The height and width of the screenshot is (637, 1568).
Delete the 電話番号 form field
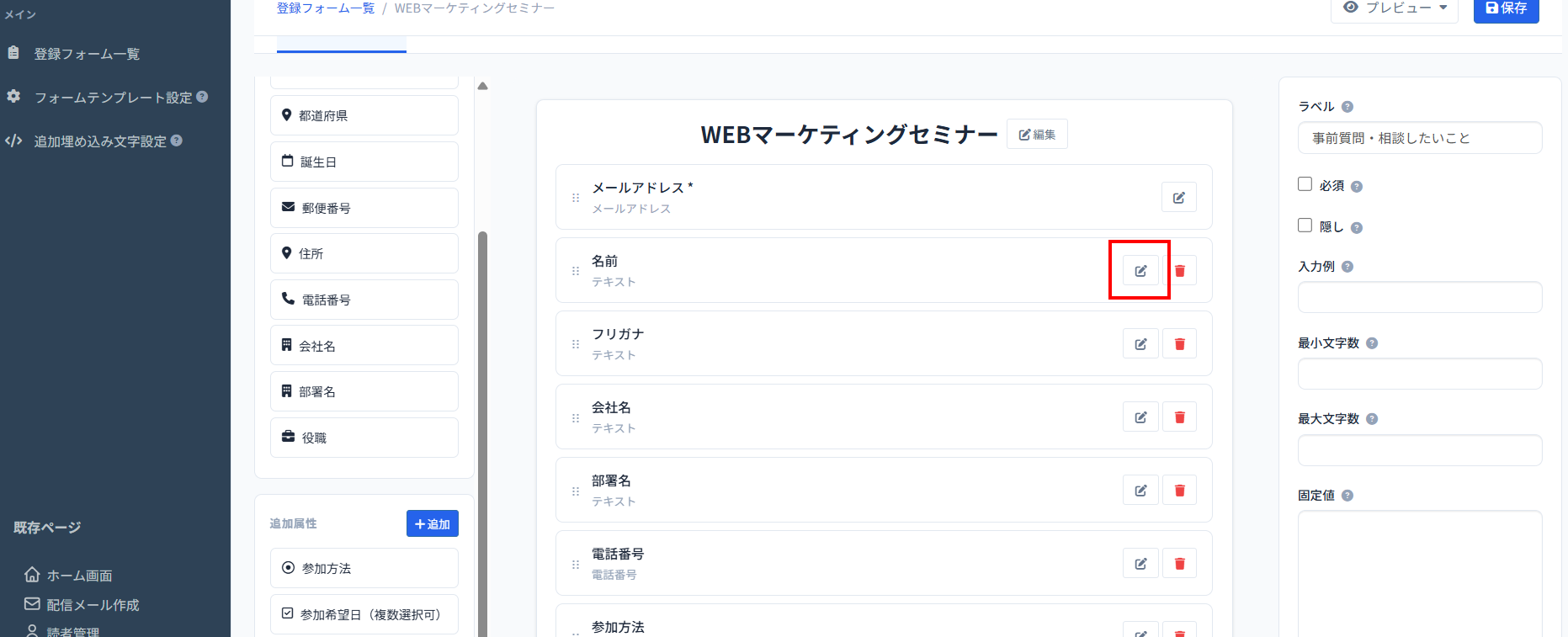point(1179,564)
